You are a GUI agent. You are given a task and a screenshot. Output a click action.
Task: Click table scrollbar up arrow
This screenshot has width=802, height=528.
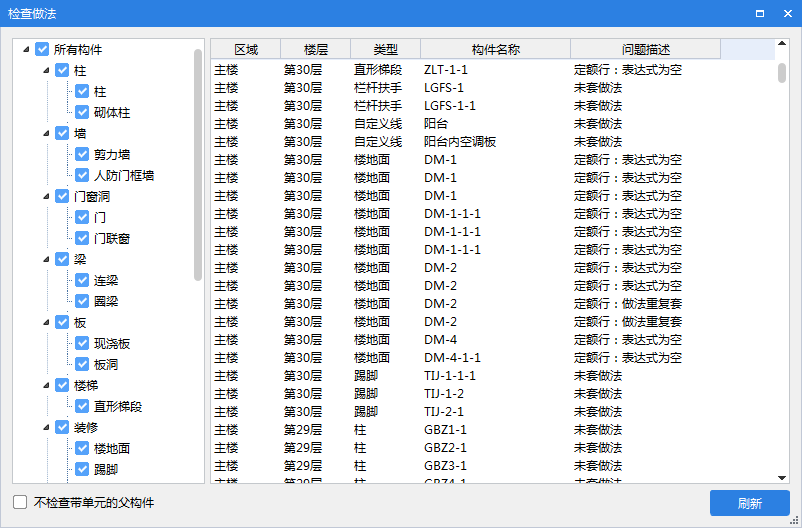pyautogui.click(x=782, y=43)
